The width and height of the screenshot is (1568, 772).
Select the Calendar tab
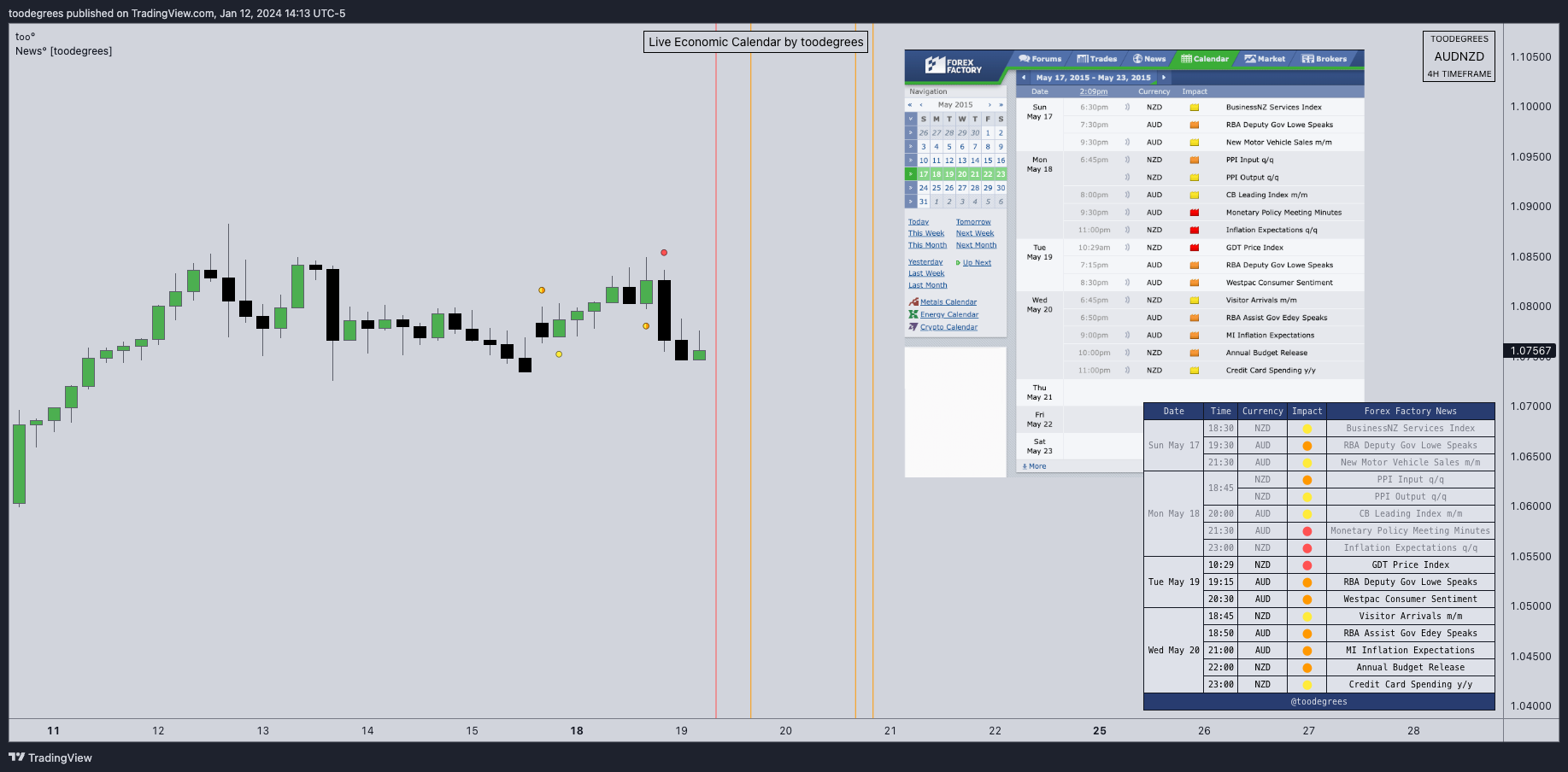pos(1205,59)
